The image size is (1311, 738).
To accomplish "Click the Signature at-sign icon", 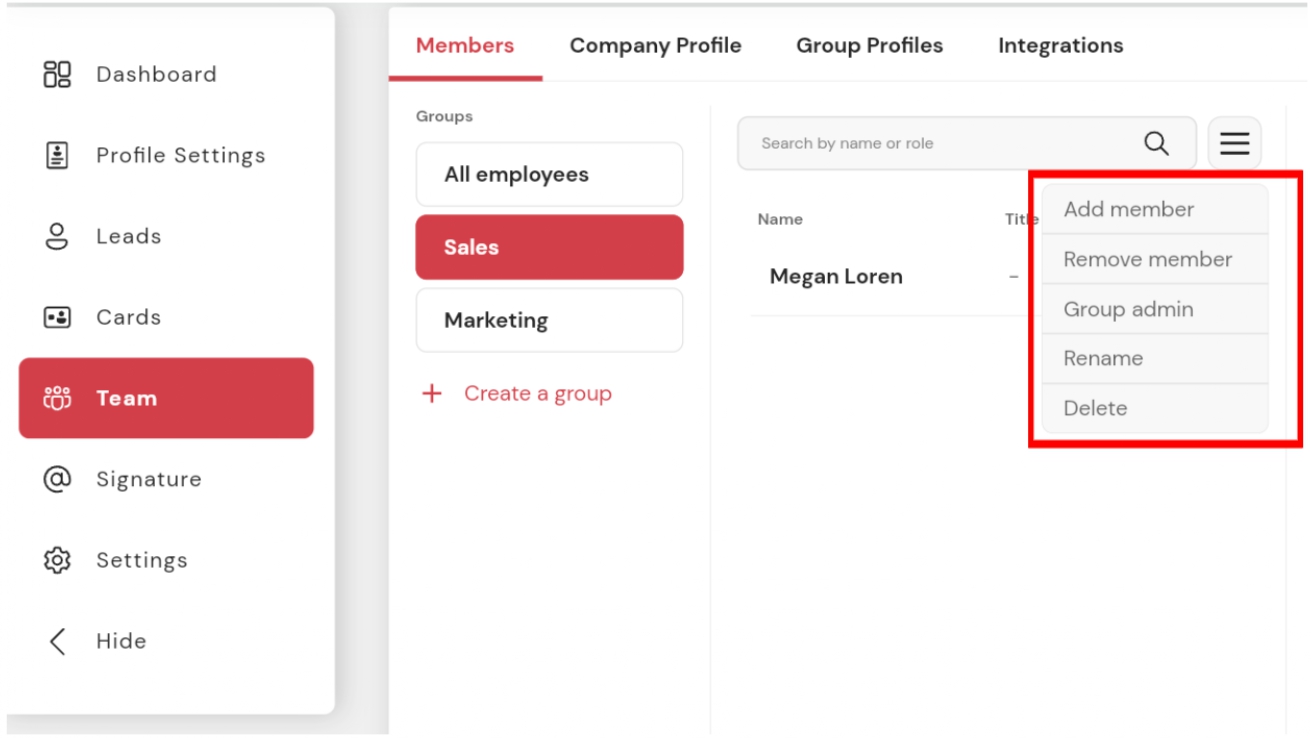I will click(x=57, y=479).
